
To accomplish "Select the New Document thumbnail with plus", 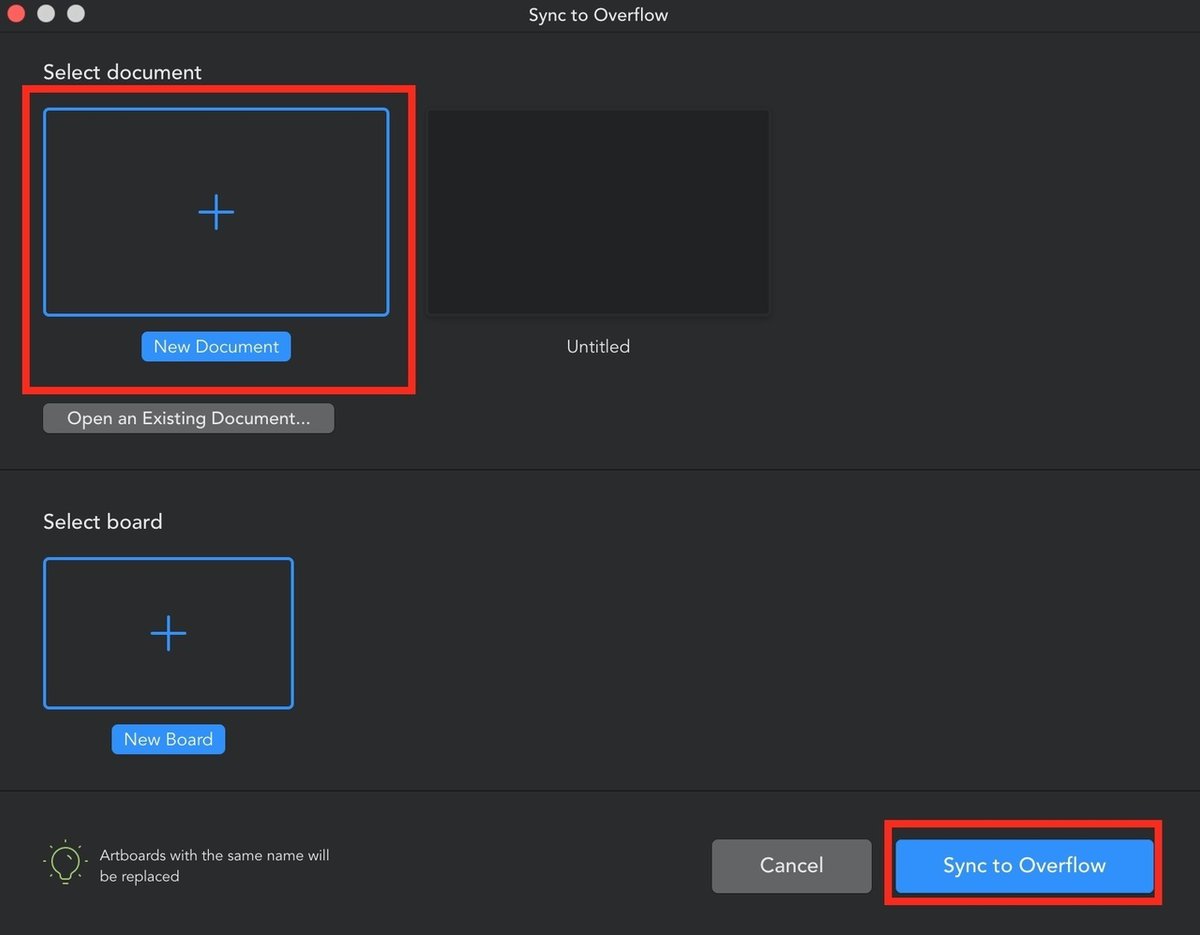I will [216, 212].
